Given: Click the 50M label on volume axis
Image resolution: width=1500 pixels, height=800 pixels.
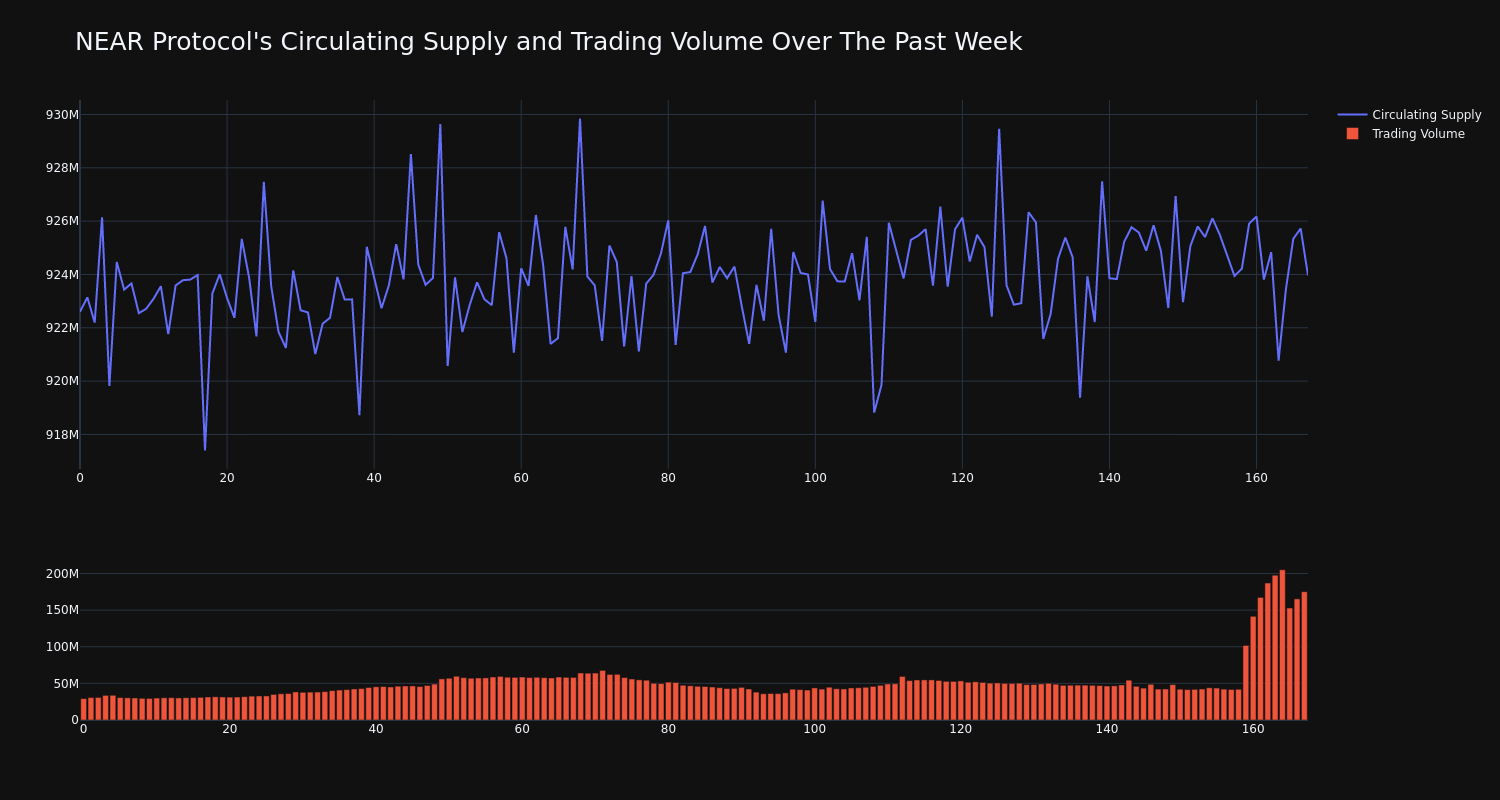Looking at the screenshot, I should 66,684.
